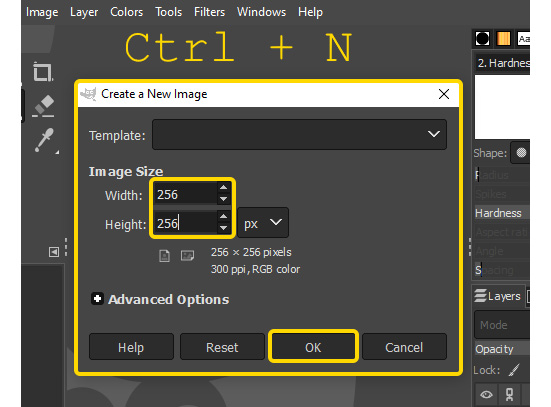This screenshot has height=407, width=551.
Task: Click the Cancel button
Action: [x=404, y=347]
